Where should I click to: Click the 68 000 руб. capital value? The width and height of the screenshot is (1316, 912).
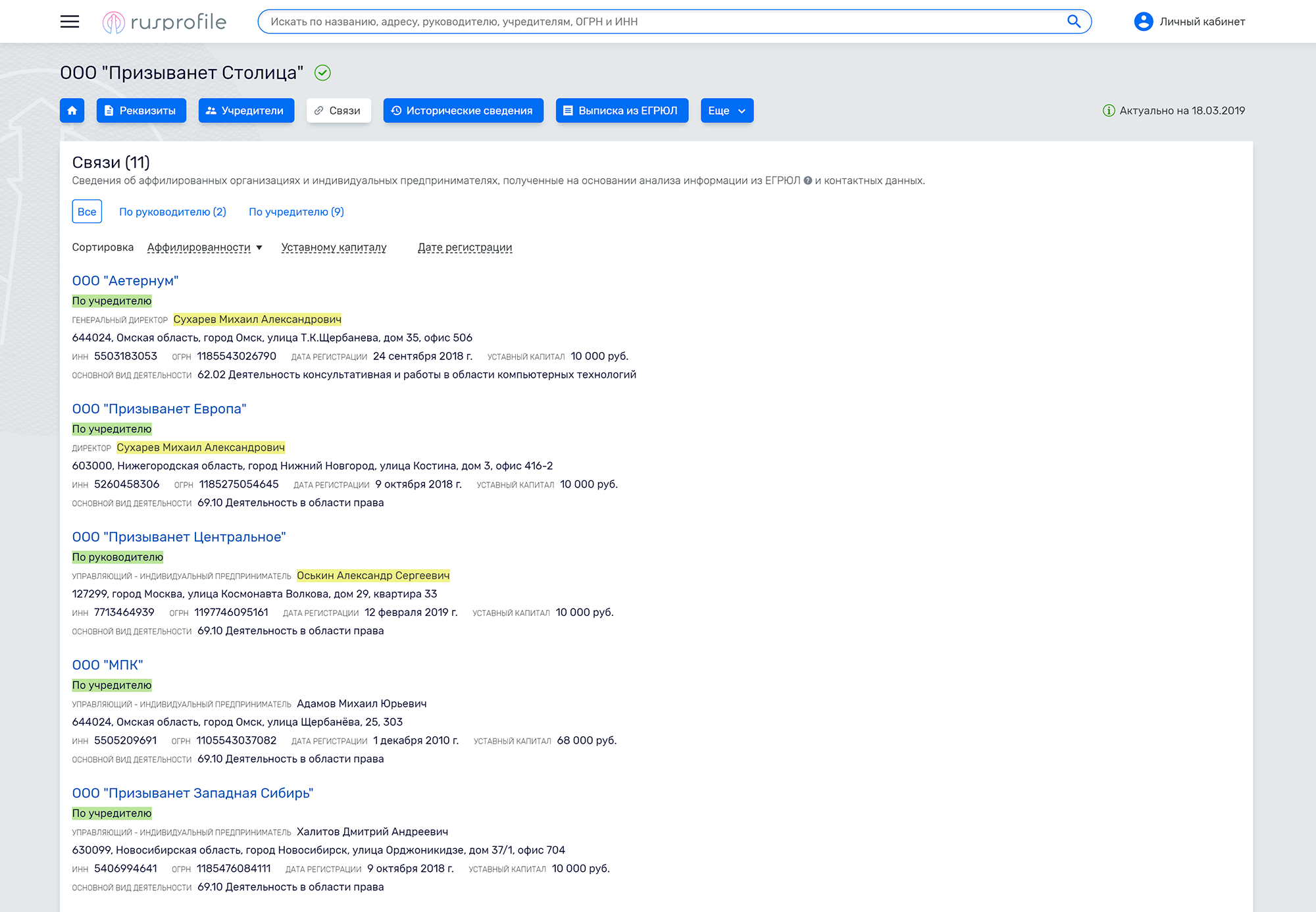pos(587,741)
